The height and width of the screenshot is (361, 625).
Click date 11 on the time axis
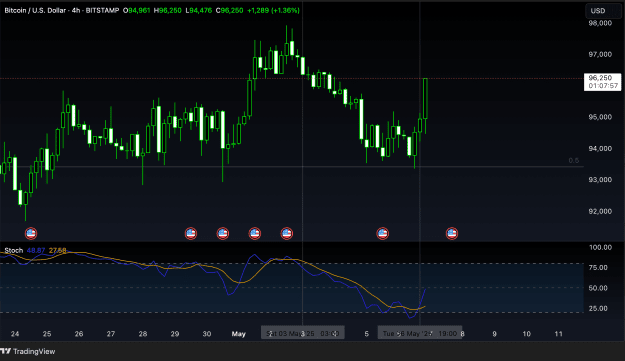(558, 334)
